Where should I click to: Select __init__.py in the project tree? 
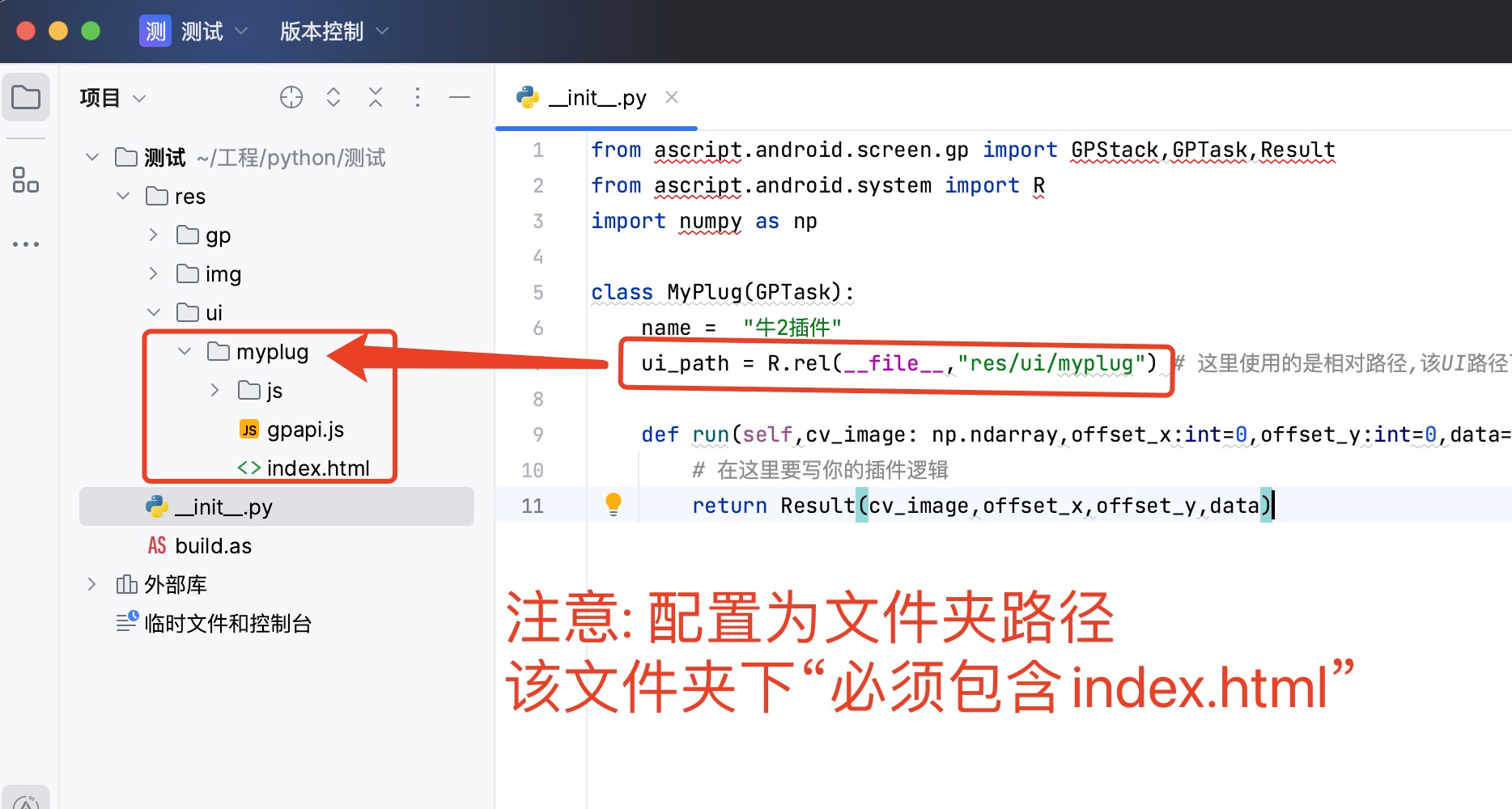[x=277, y=506]
